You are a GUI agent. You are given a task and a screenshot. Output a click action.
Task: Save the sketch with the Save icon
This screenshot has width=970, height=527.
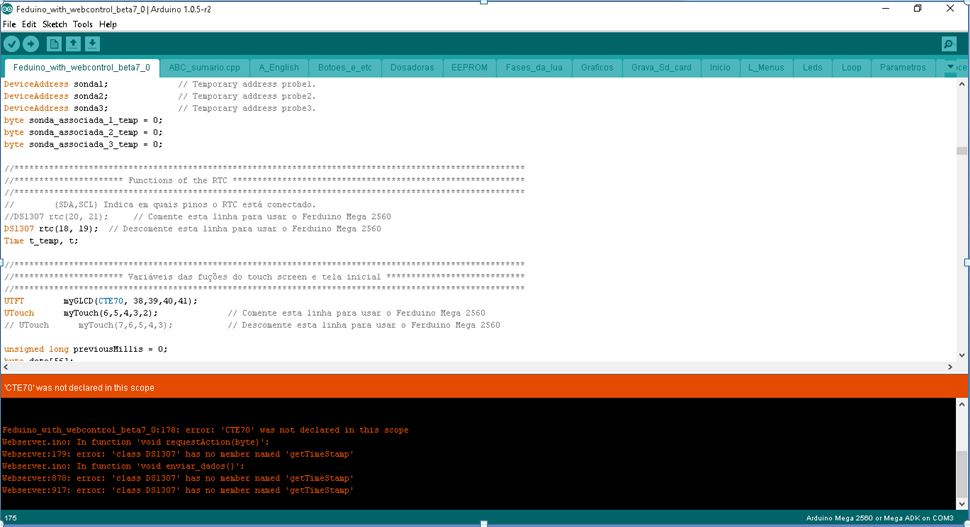tap(92, 44)
